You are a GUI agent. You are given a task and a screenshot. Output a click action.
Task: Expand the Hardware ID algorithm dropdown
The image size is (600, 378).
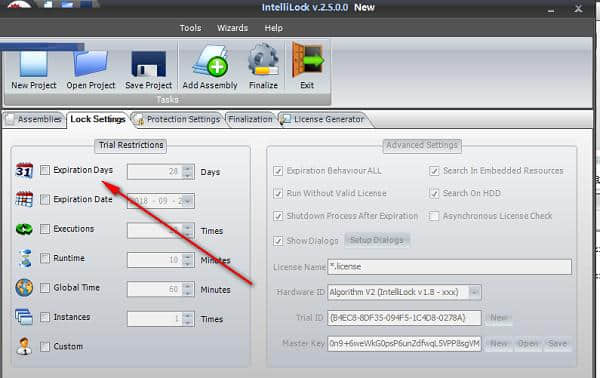(x=474, y=292)
